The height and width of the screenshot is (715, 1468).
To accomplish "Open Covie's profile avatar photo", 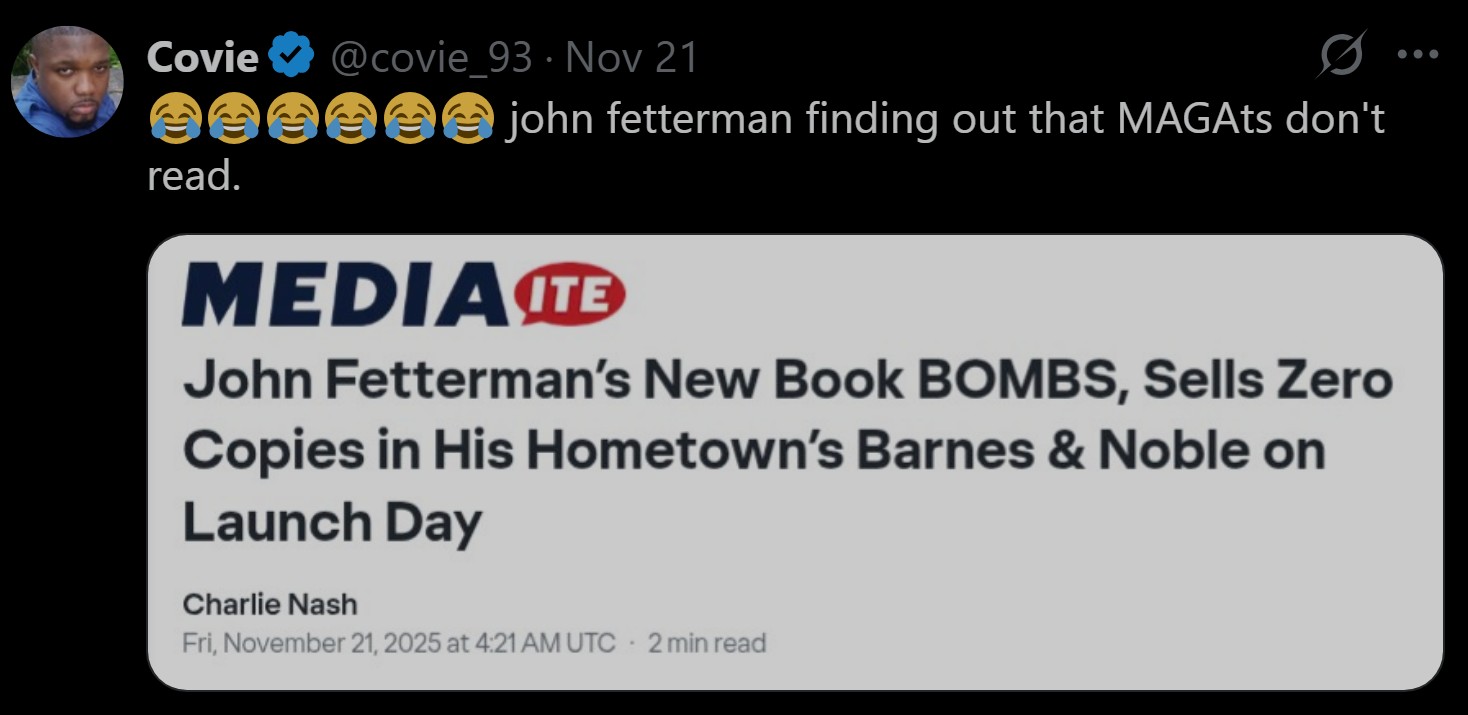I will tap(66, 82).
